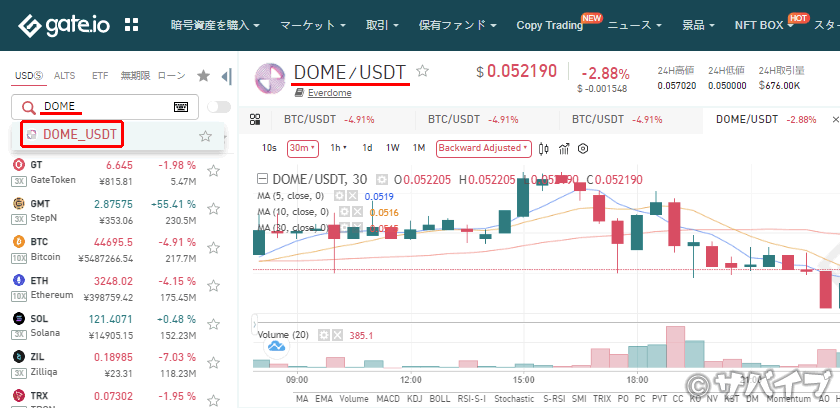Collapse the market list side panel arrow
Viewport: 840px width, 408px height.
tap(226, 76)
